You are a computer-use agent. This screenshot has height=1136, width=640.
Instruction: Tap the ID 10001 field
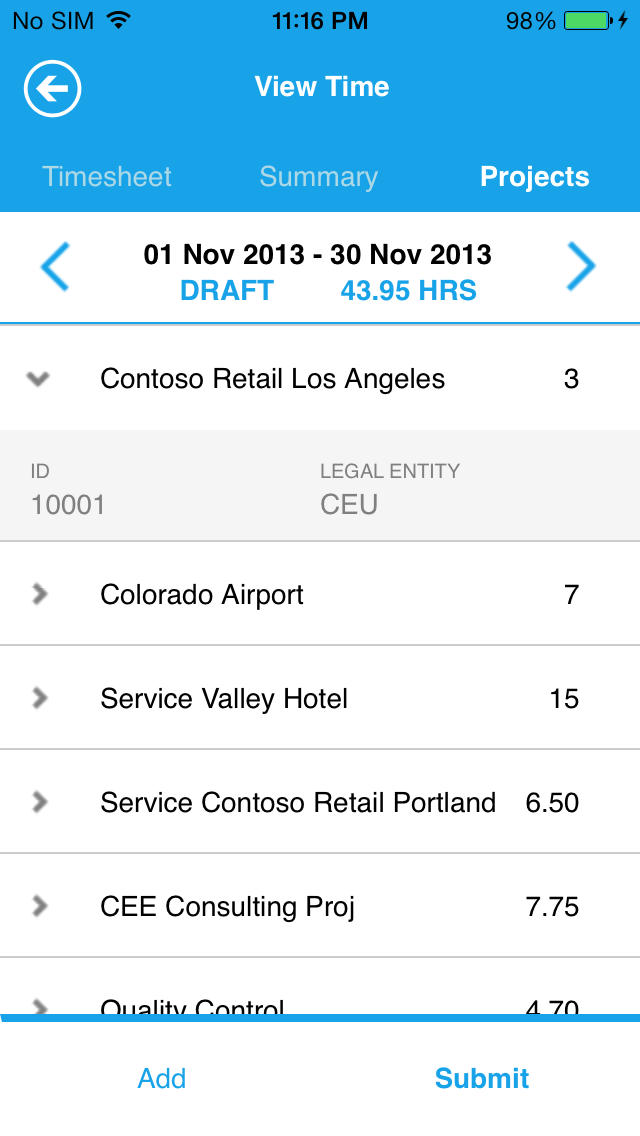pyautogui.click(x=68, y=503)
